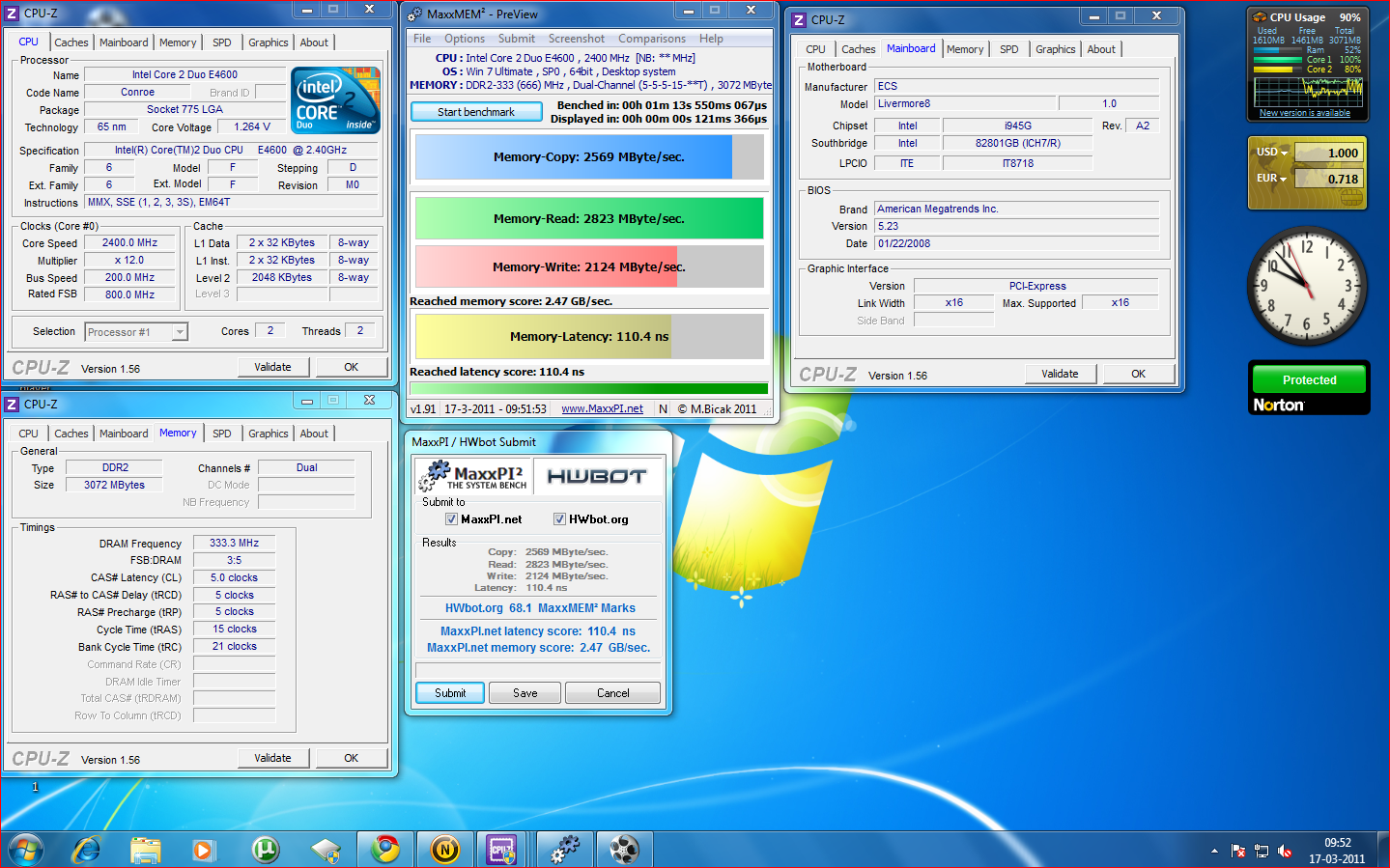Click the Memory-Latency result bar
Image resolution: width=1390 pixels, height=868 pixels.
(x=589, y=336)
